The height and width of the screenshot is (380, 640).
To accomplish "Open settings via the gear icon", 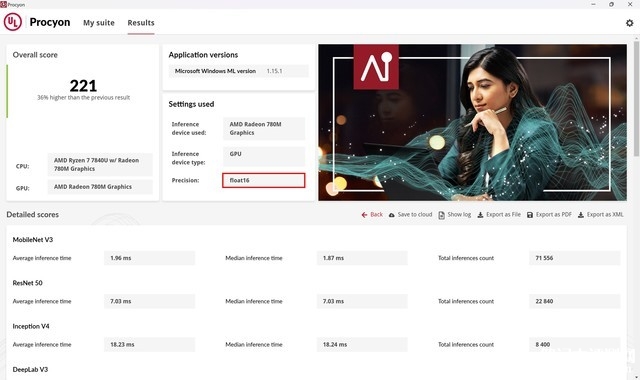I will coord(629,23).
